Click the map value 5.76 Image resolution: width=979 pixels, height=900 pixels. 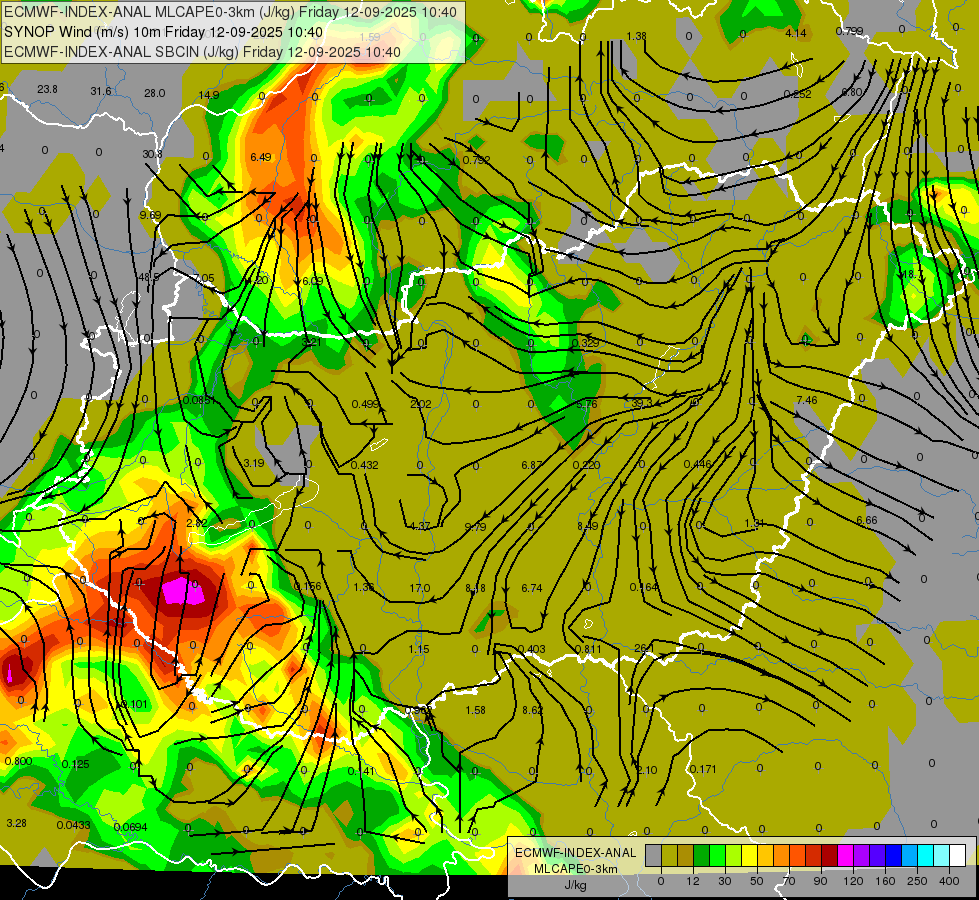pyautogui.click(x=587, y=404)
